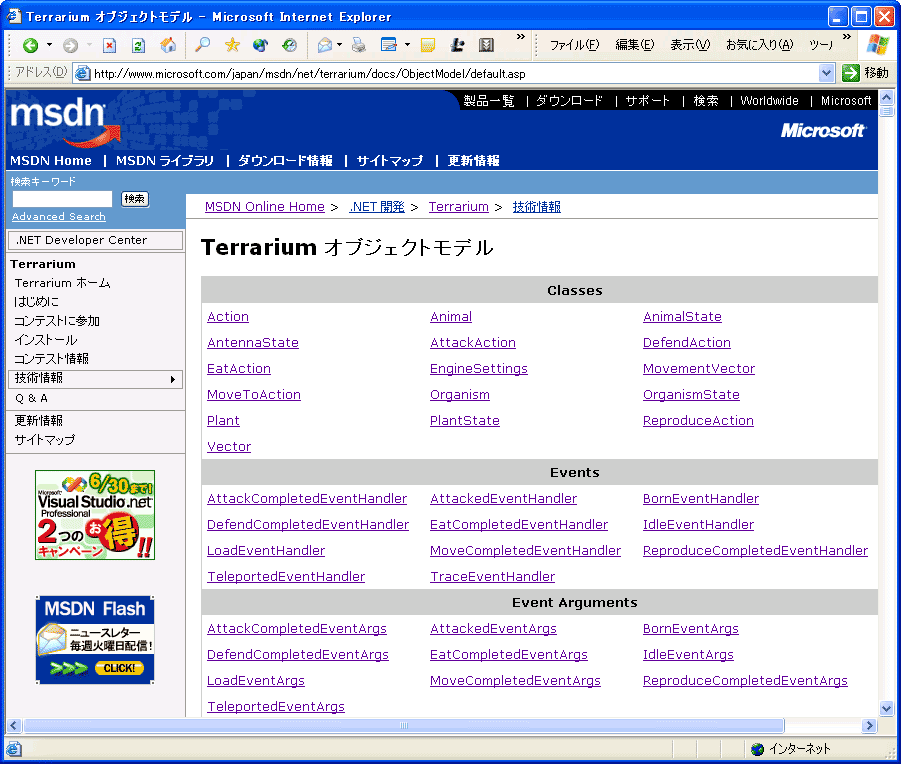Click the last gray toolbar icon

(x=486, y=45)
